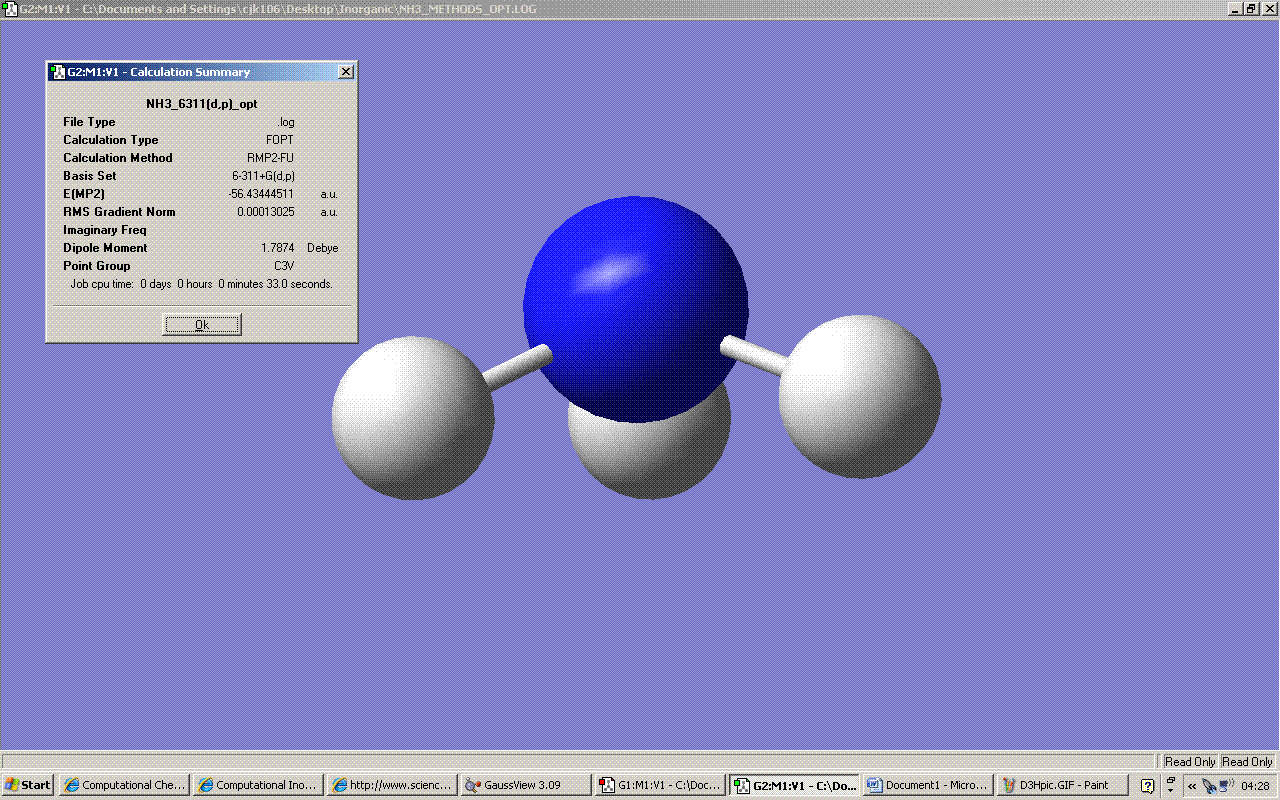Open Computational Che... browser window in taskbar

click(122, 785)
